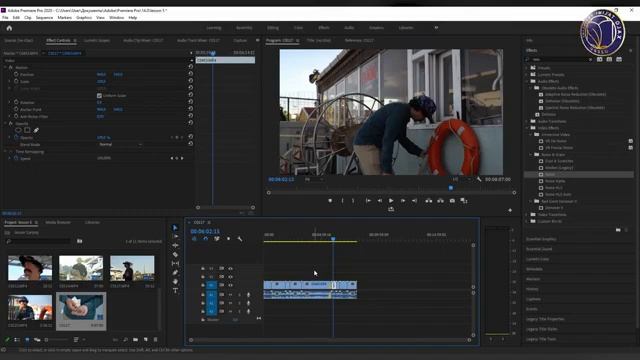Select the Selection tool in the toolbar
The image size is (640, 360).
click(x=175, y=228)
